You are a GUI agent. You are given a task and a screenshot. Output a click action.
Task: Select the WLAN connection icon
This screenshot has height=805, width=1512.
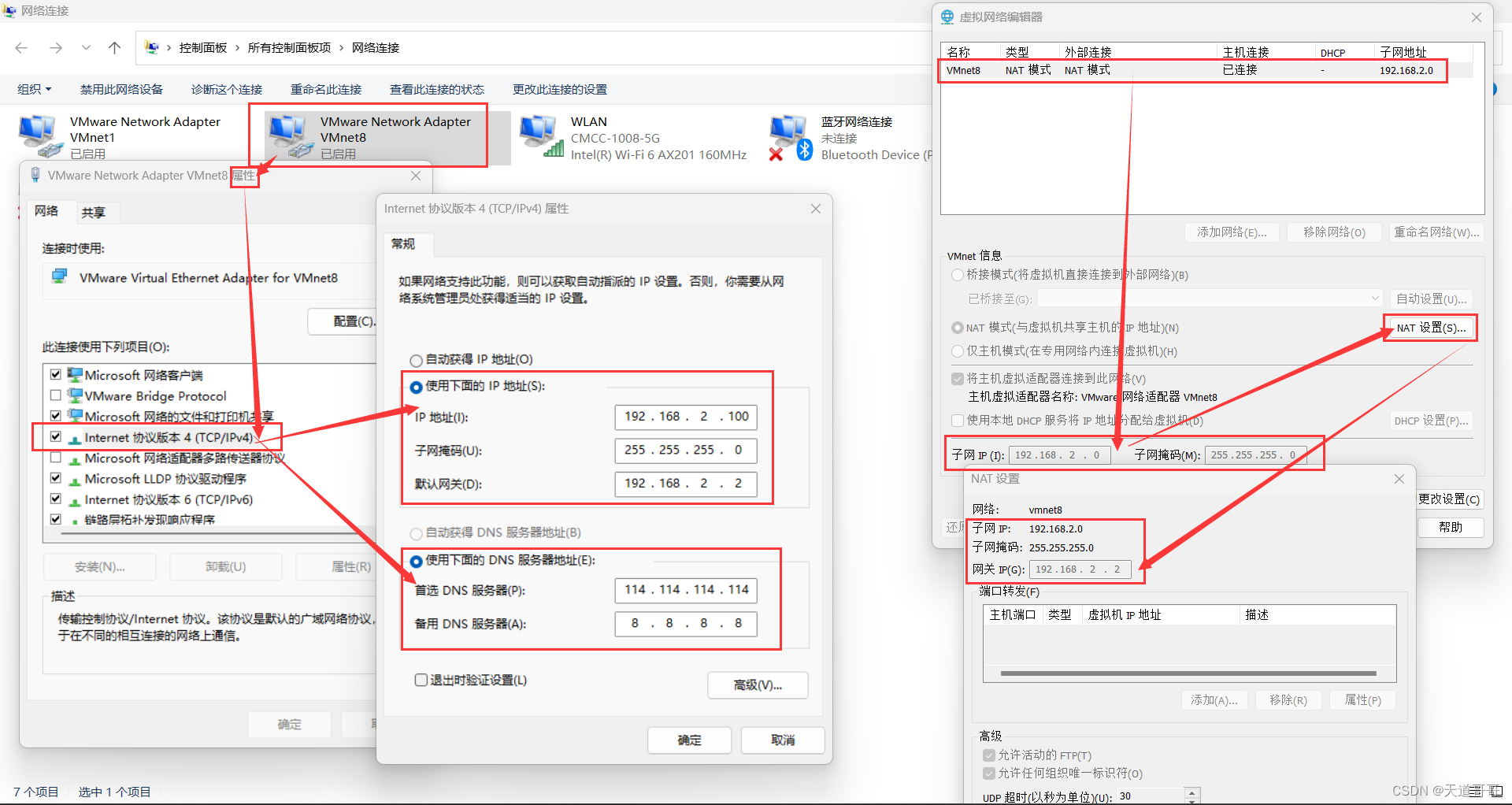[542, 136]
